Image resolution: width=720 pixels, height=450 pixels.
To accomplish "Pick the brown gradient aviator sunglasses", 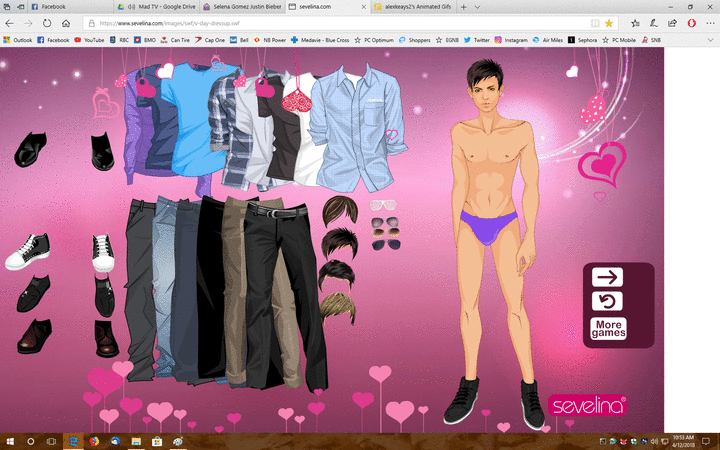I will point(385,233).
